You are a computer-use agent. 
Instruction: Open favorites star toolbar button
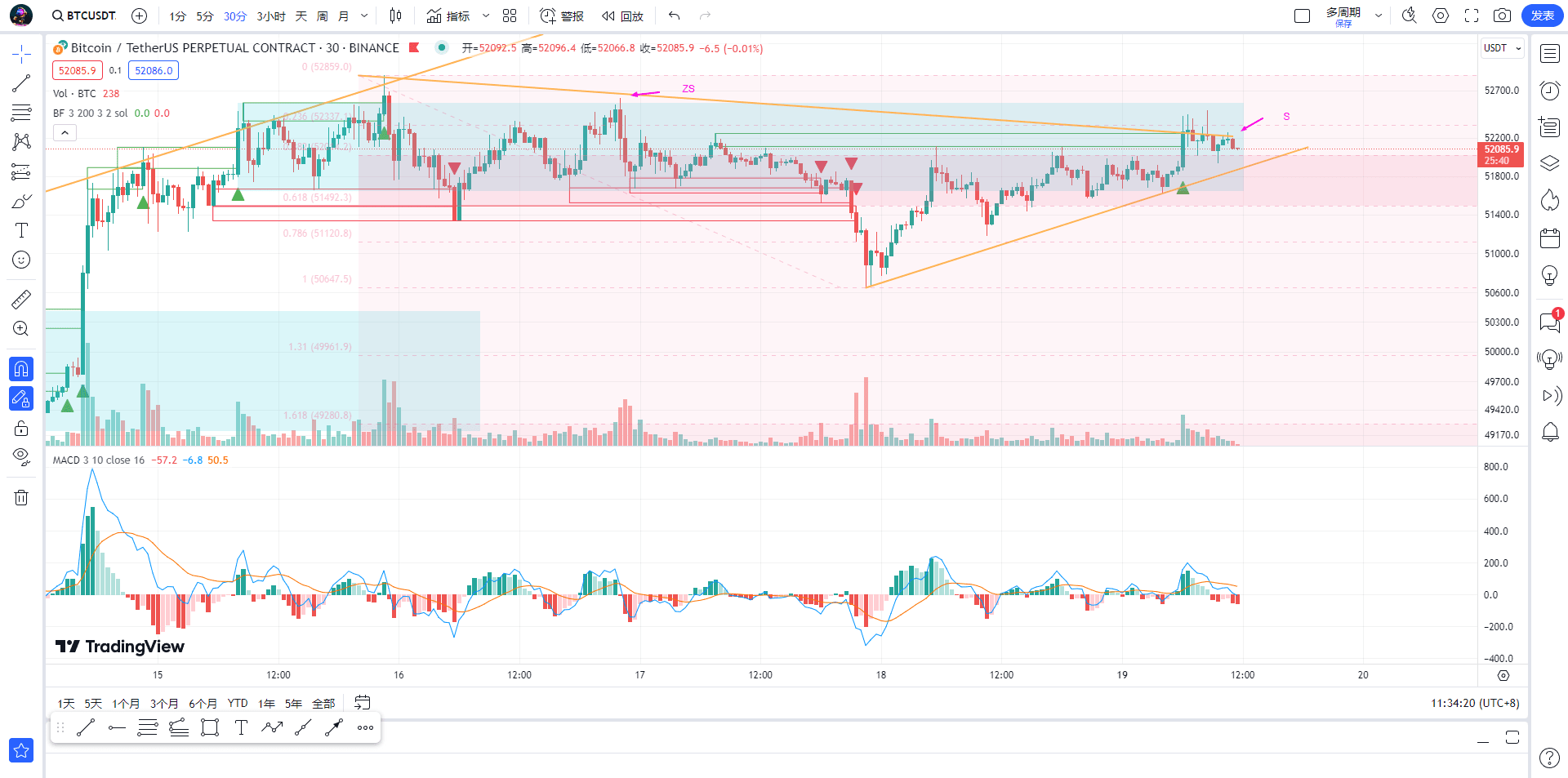tap(21, 750)
